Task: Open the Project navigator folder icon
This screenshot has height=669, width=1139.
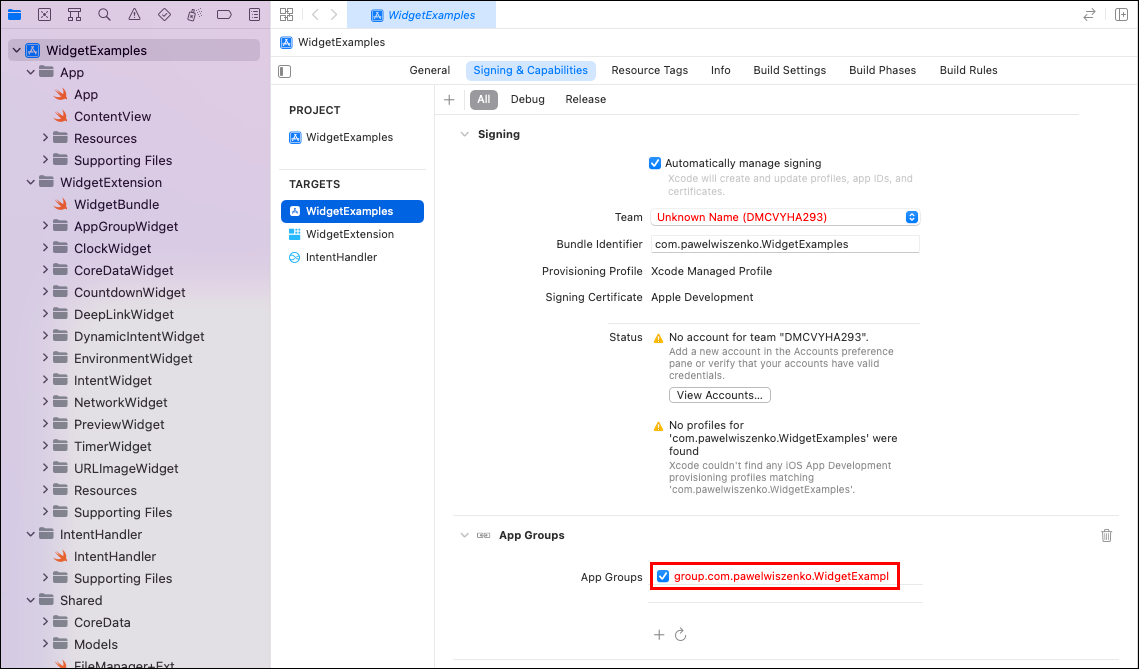Action: tap(15, 15)
